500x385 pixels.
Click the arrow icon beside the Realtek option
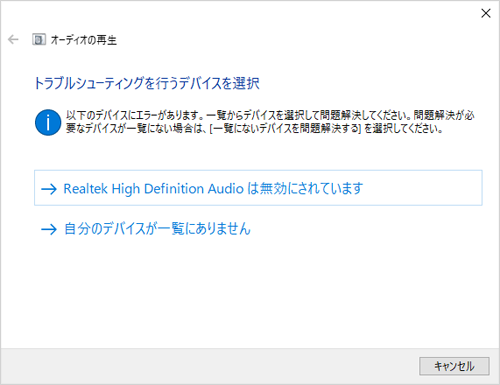coord(49,189)
